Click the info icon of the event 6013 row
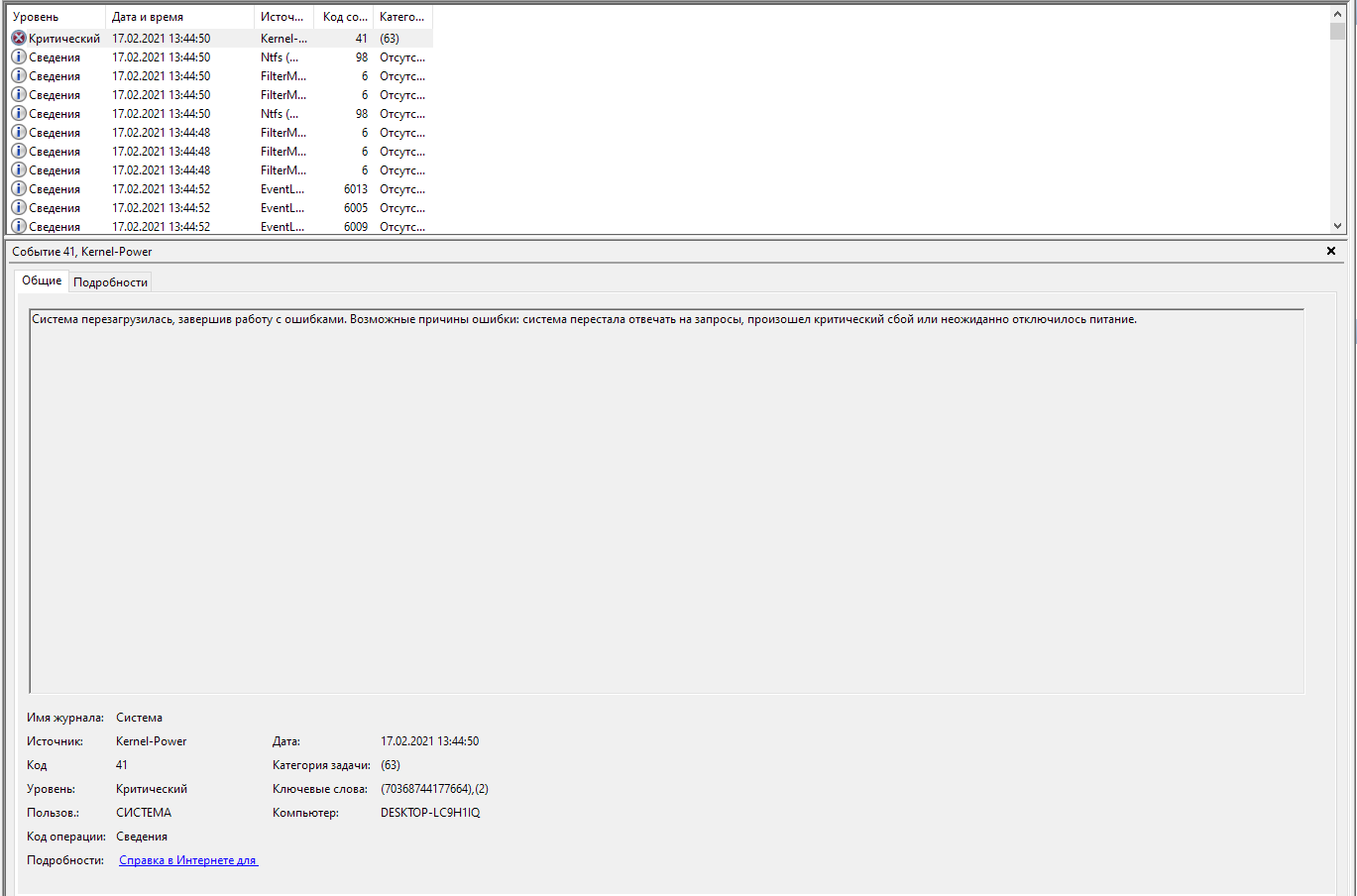Viewport: 1357px width, 896px height. coord(19,188)
